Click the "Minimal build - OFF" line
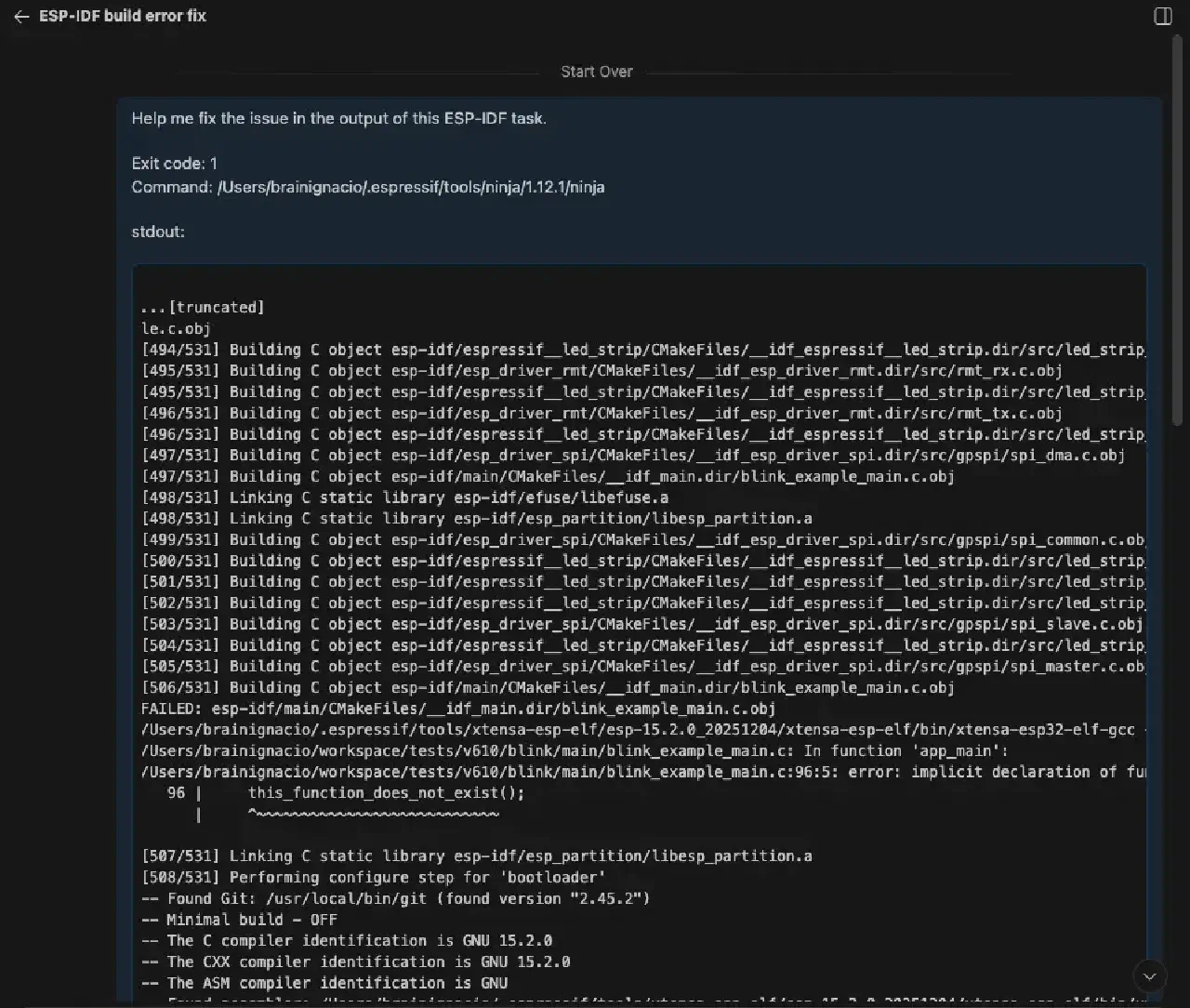 239,920
